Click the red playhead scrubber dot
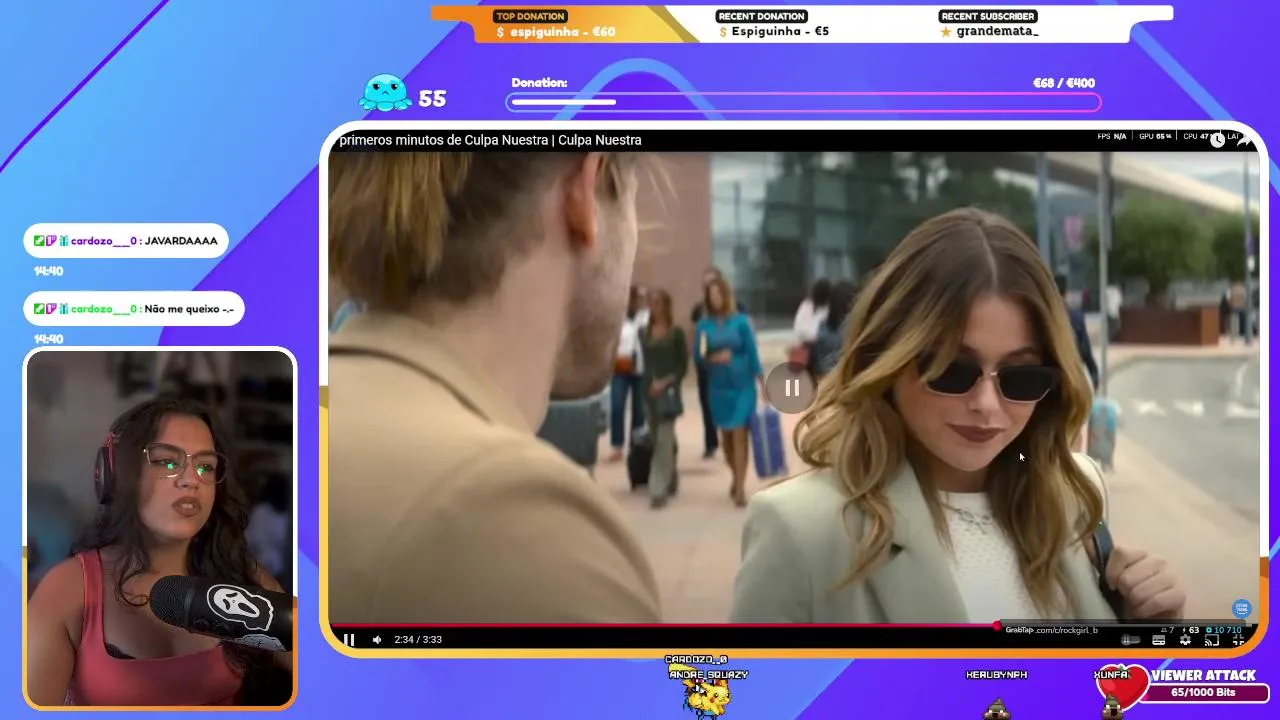Image resolution: width=1280 pixels, height=720 pixels. [x=997, y=626]
